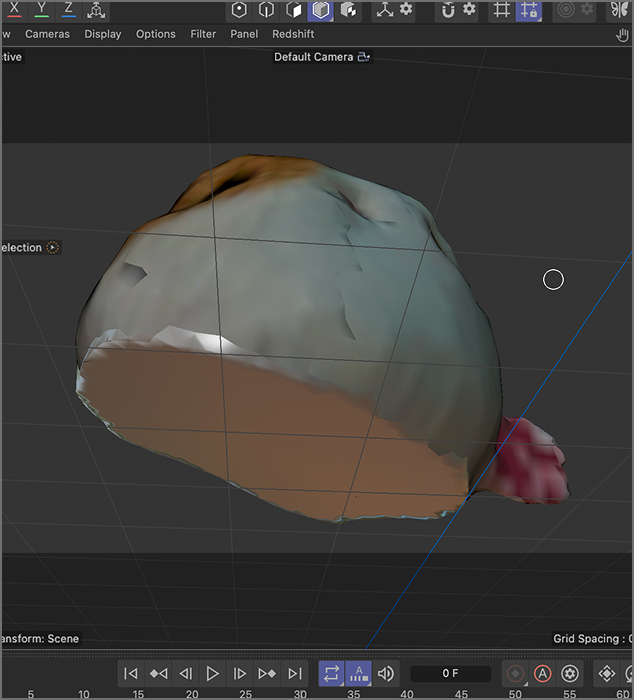
Task: Click the highlighted Model mode cube icon
Action: tap(320, 10)
